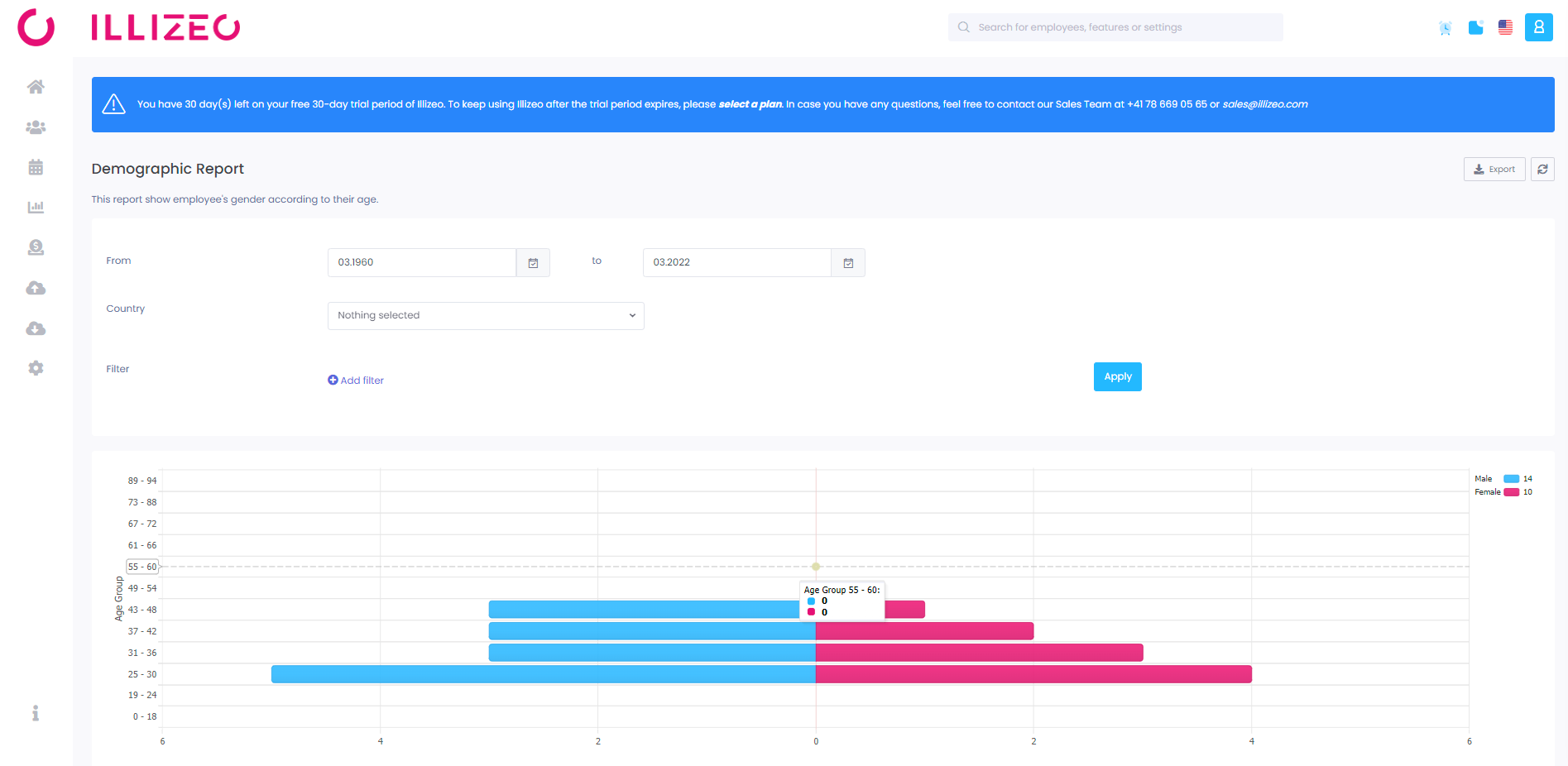Open the To date calendar picker icon
This screenshot has width=1568, height=766.
pyautogui.click(x=848, y=263)
